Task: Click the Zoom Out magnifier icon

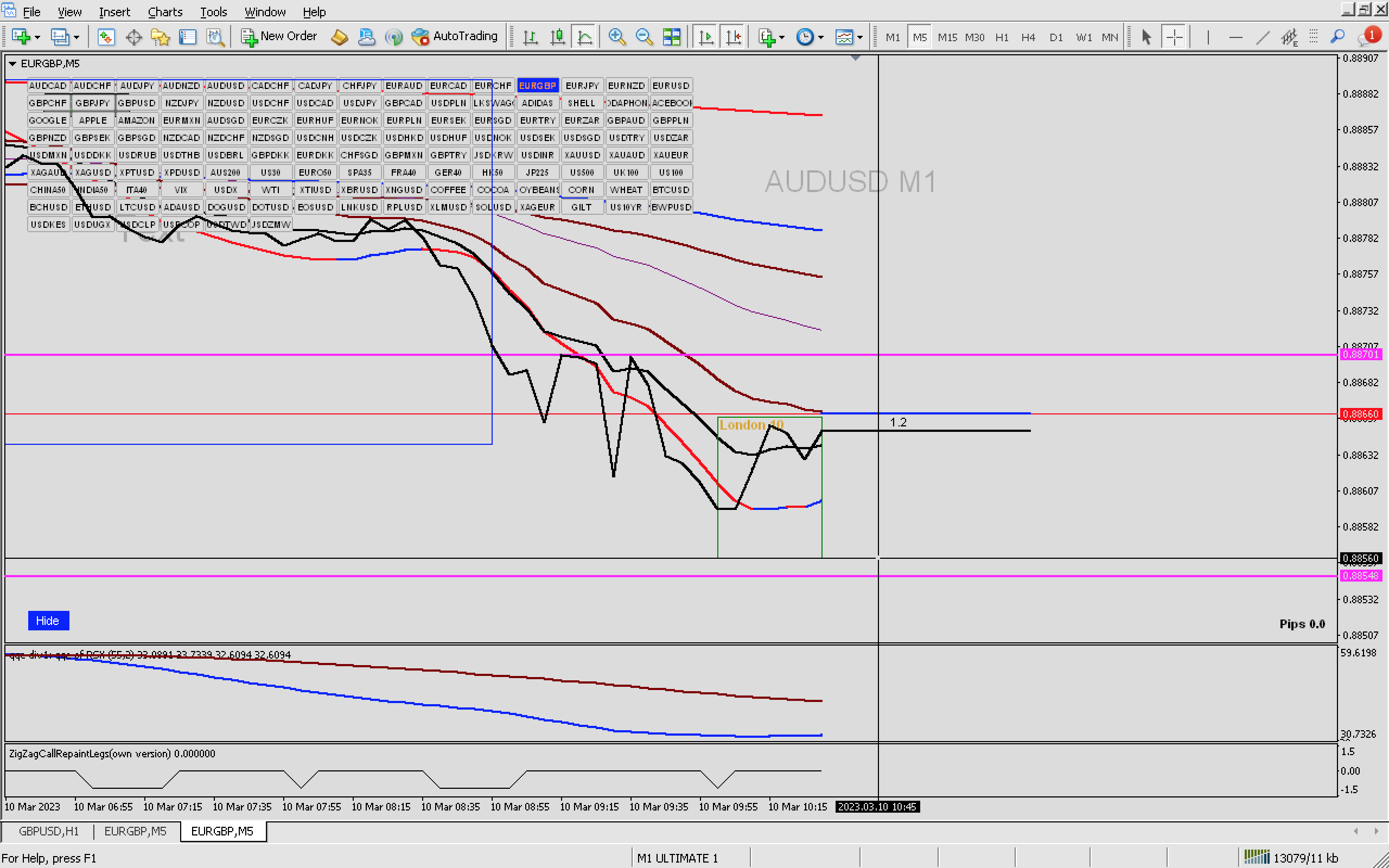Action: tap(643, 37)
